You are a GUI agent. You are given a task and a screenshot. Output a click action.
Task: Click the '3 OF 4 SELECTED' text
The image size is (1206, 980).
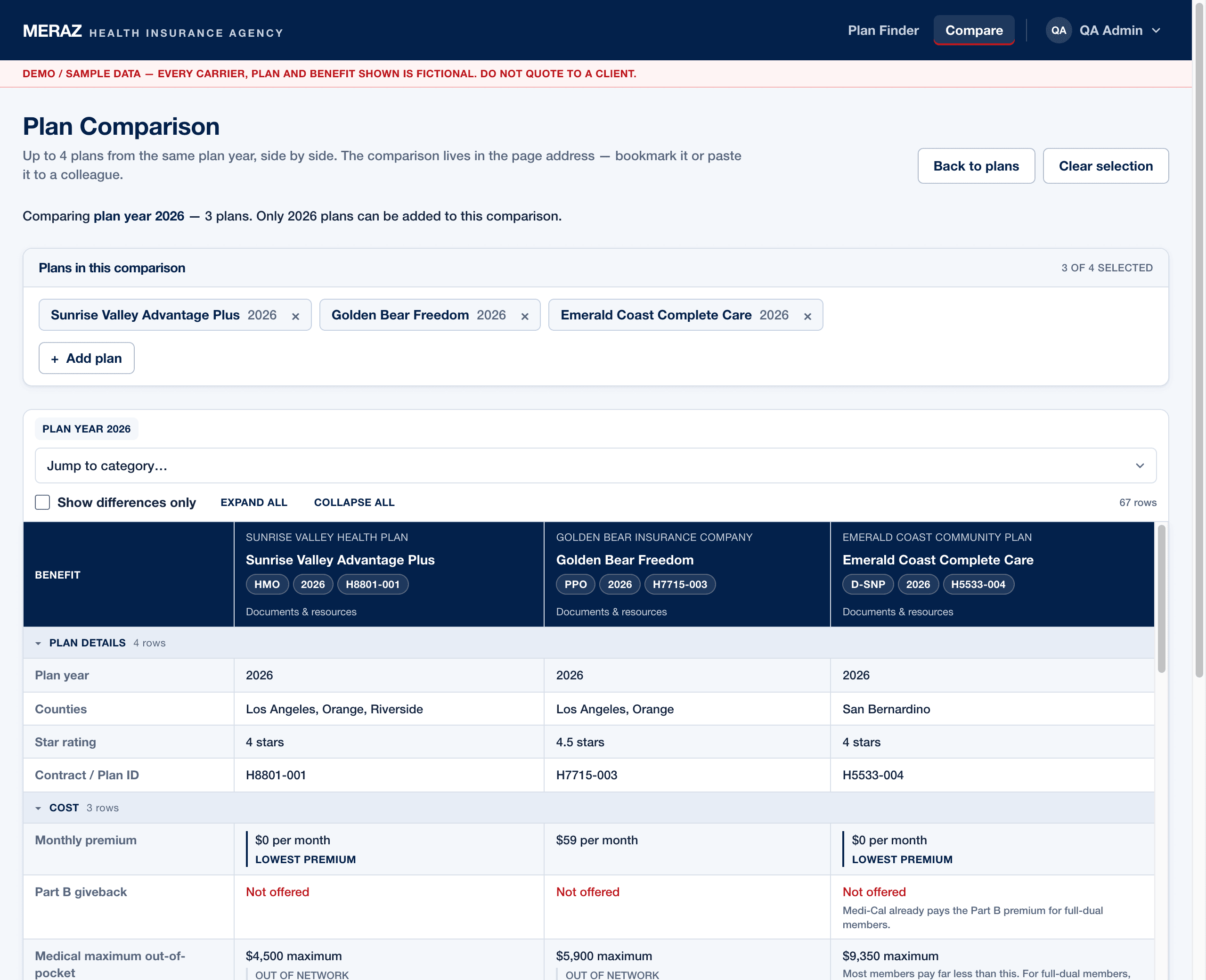pyautogui.click(x=1107, y=268)
